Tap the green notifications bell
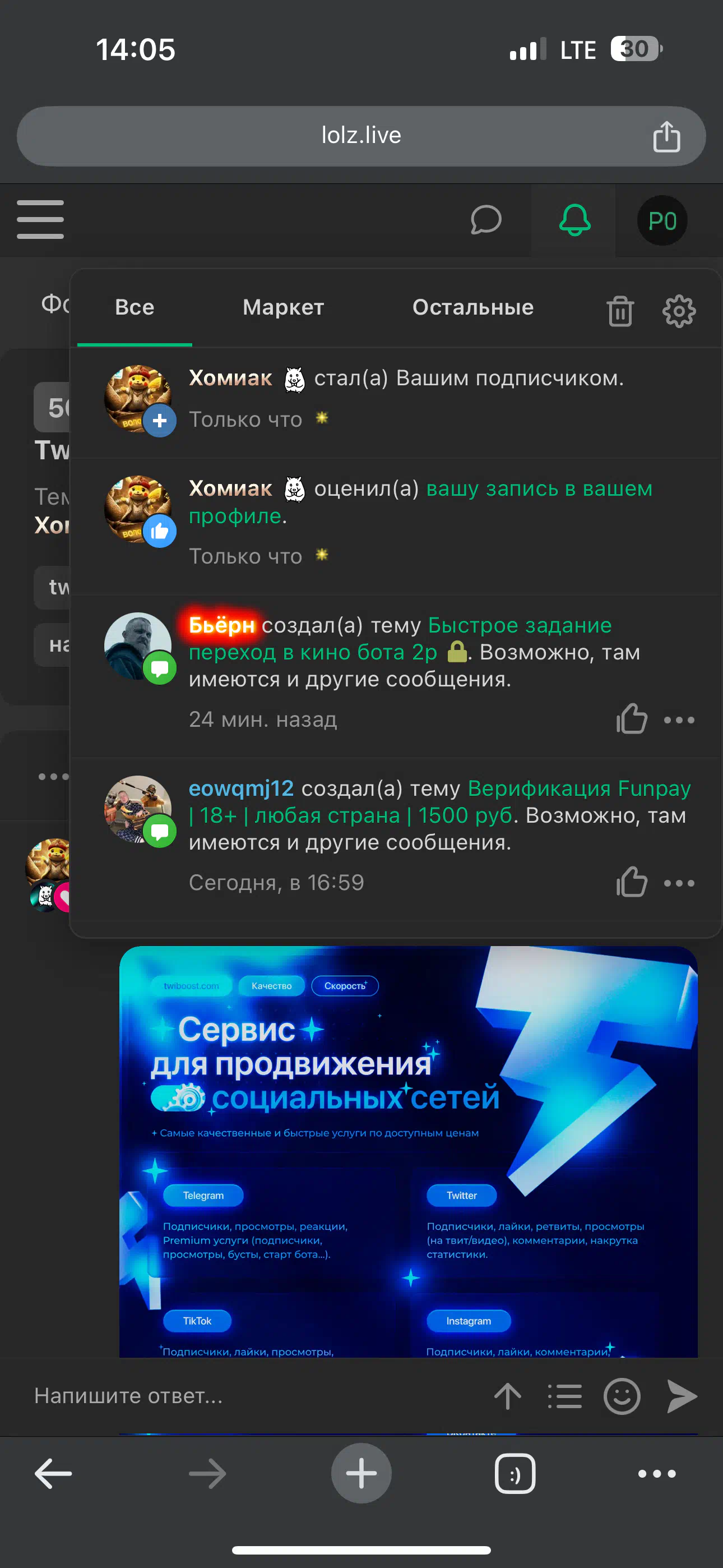Viewport: 723px width, 1568px height. coord(574,220)
